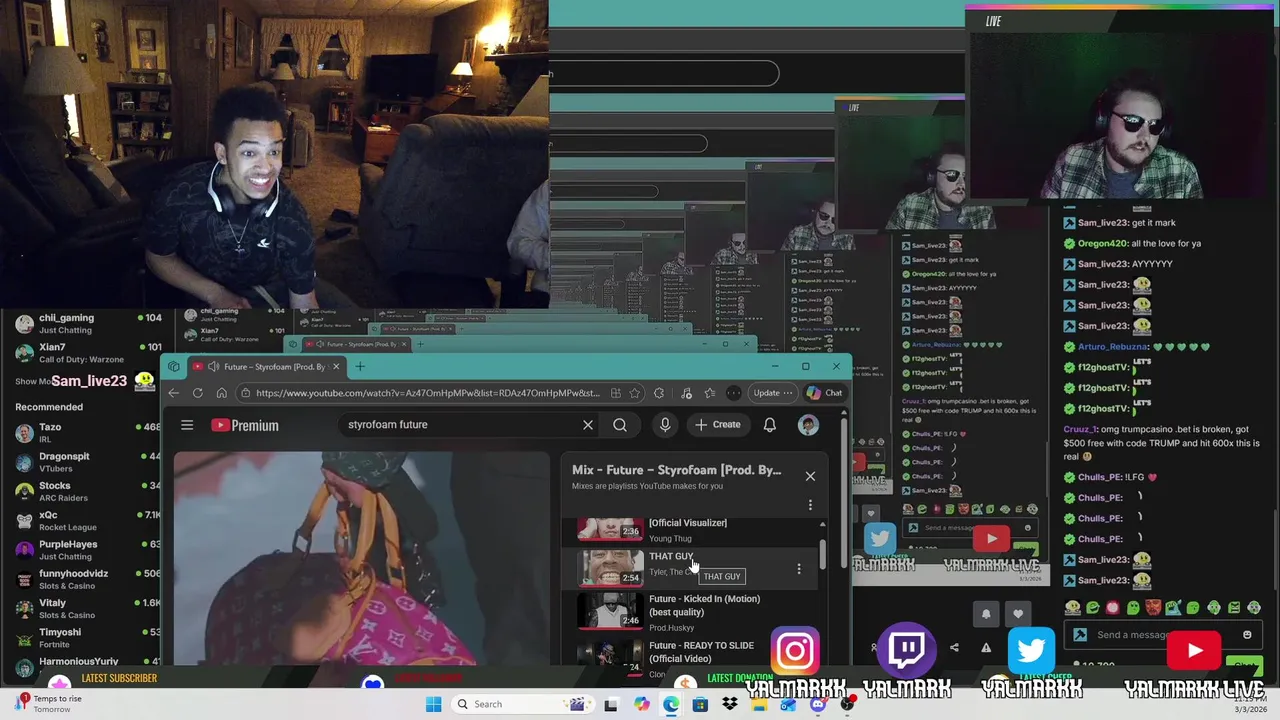Open Discord from the taskbar
Screen dimensions: 1280x720
coord(818,704)
